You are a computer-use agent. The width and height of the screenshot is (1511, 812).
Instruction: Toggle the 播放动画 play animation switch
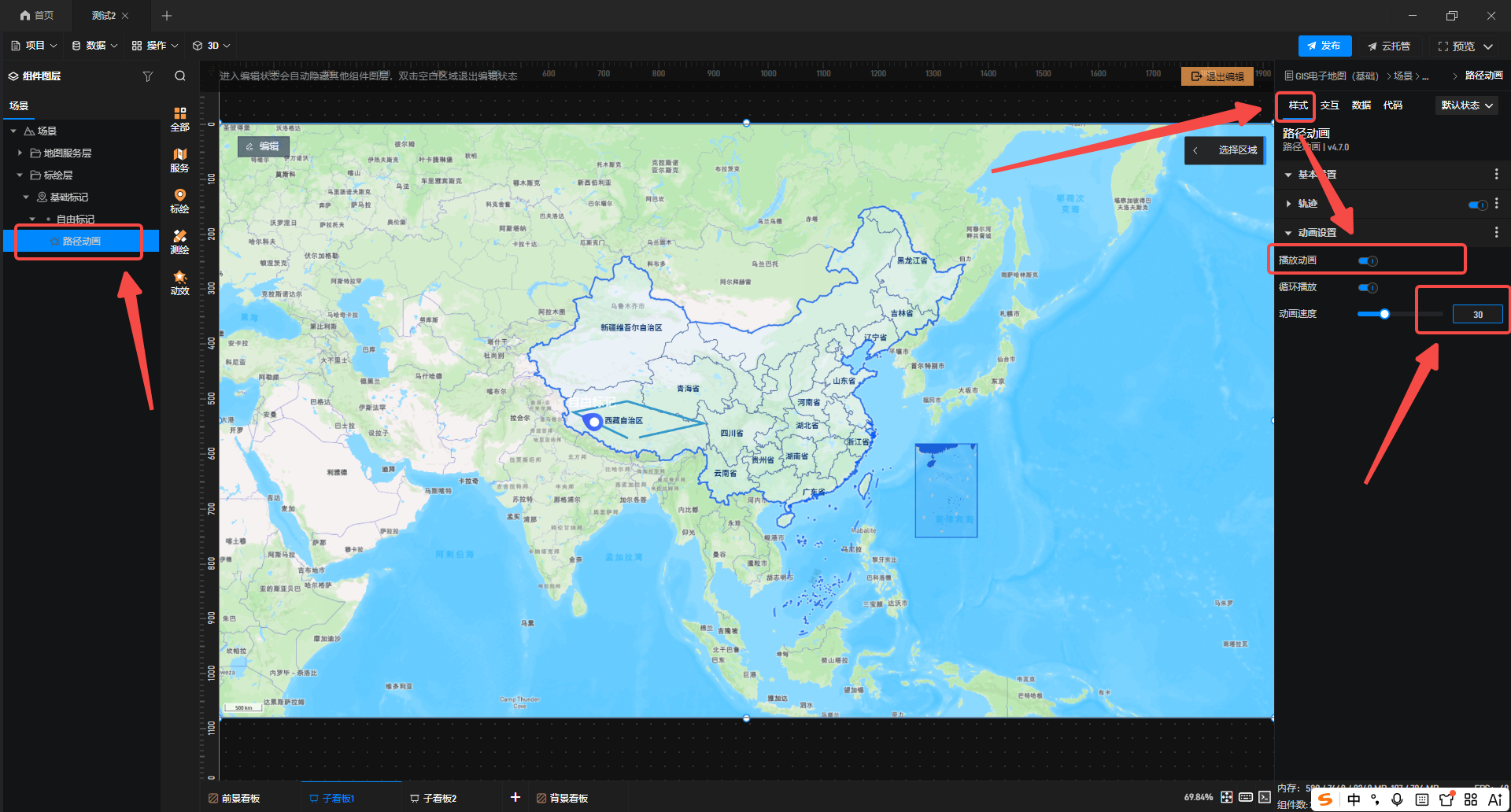pos(1368,260)
